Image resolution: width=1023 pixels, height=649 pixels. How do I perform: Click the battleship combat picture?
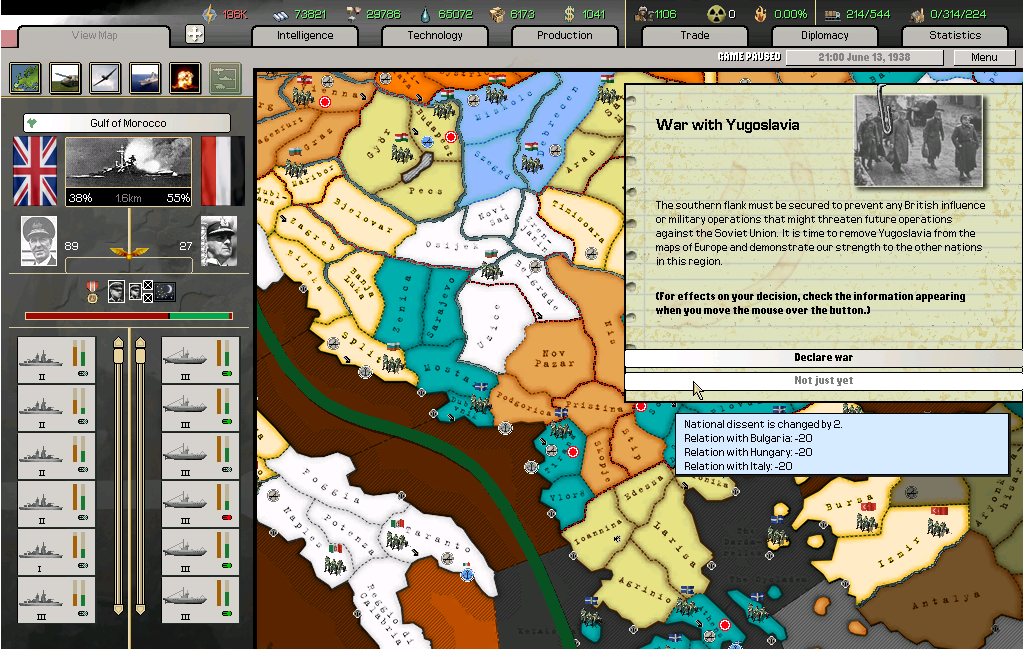tap(128, 171)
